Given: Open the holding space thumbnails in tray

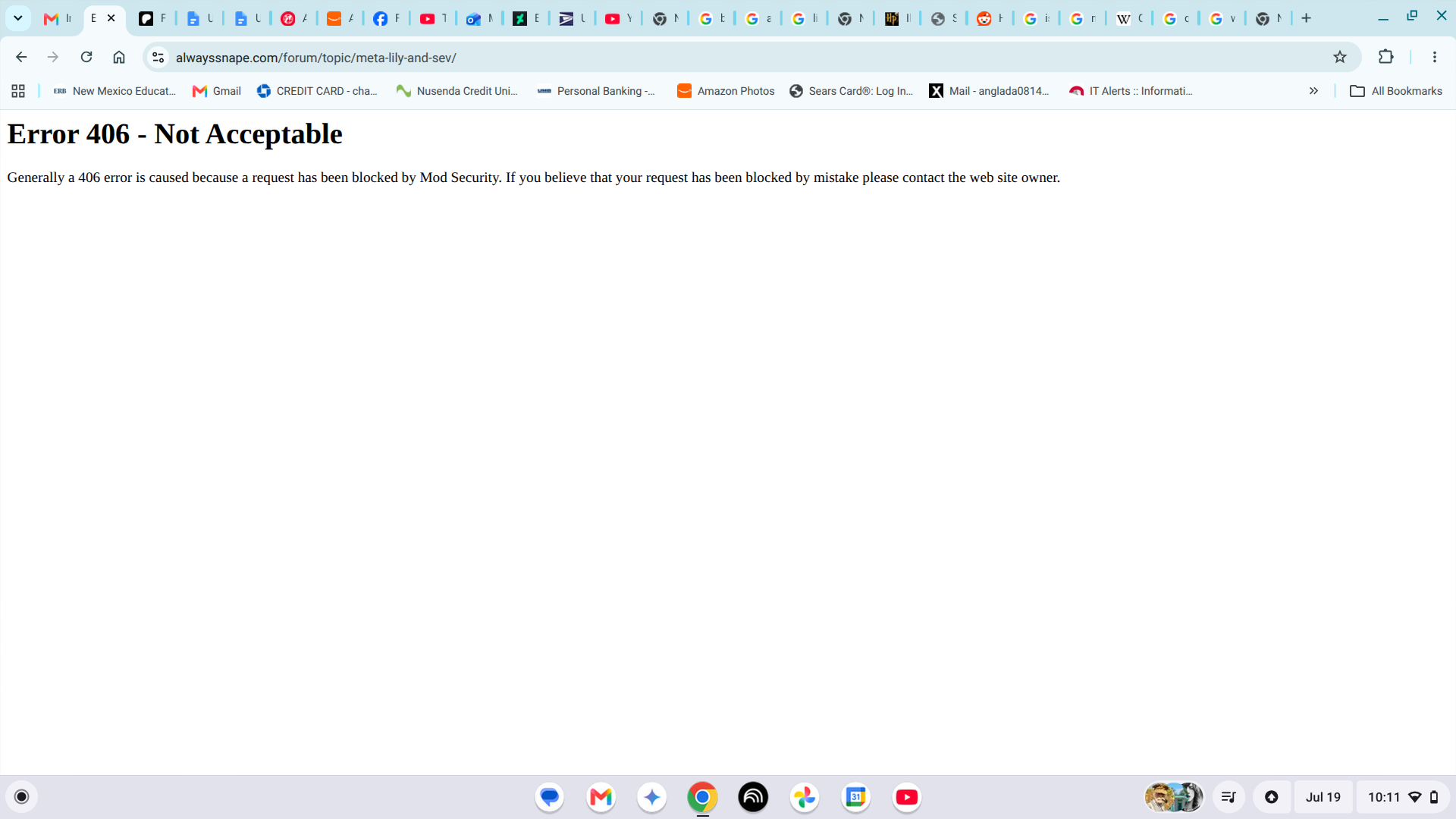Looking at the screenshot, I should point(1174,797).
